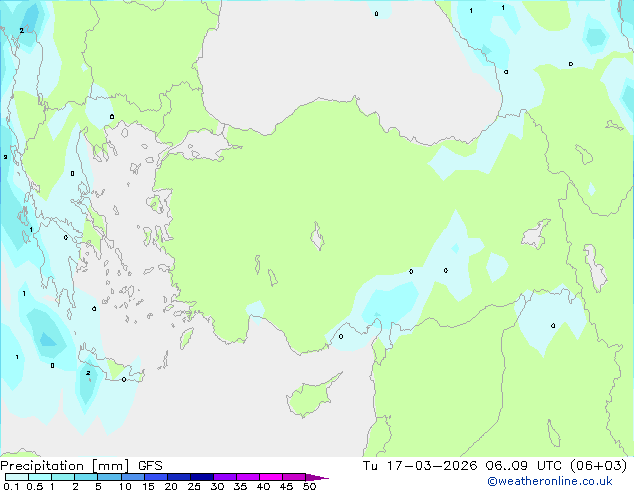The height and width of the screenshot is (490, 634).
Task: Select the blue legend swatch between 10 and 15
Action: [x=133, y=477]
